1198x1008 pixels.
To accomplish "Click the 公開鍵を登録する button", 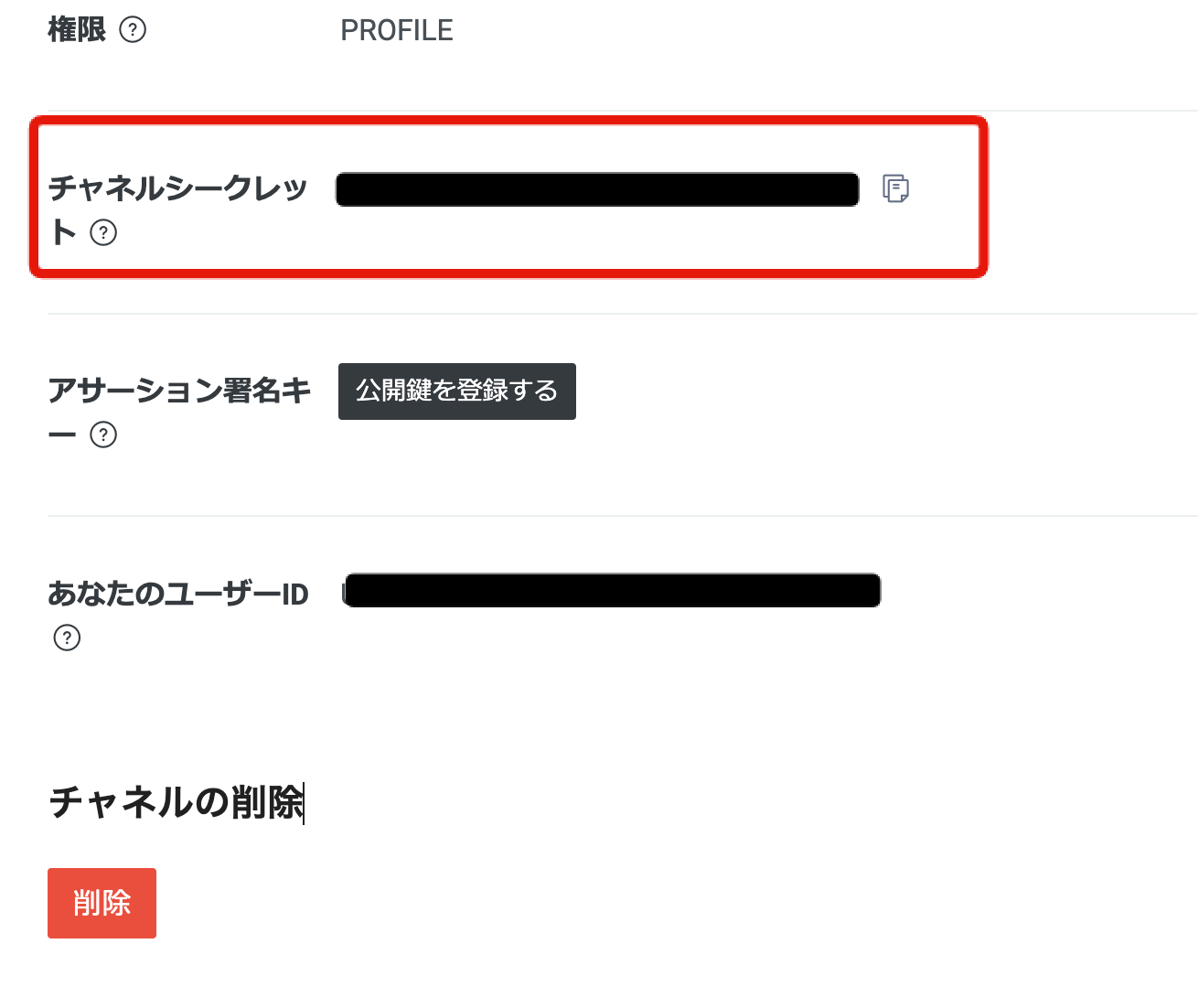I will click(x=457, y=391).
